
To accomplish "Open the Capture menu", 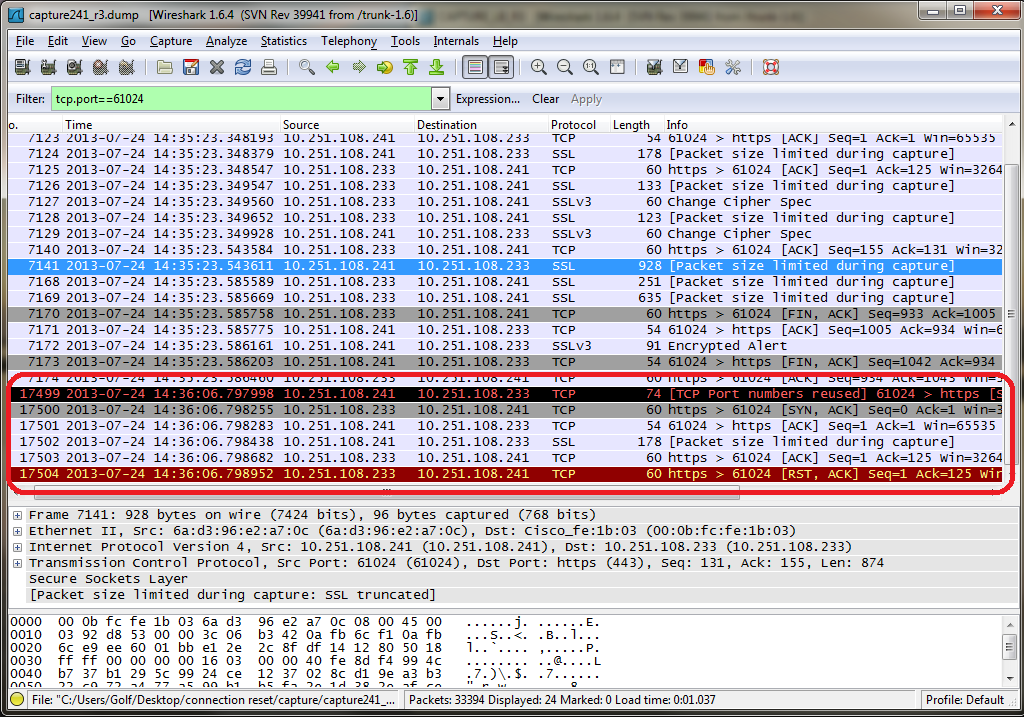I will [x=171, y=40].
